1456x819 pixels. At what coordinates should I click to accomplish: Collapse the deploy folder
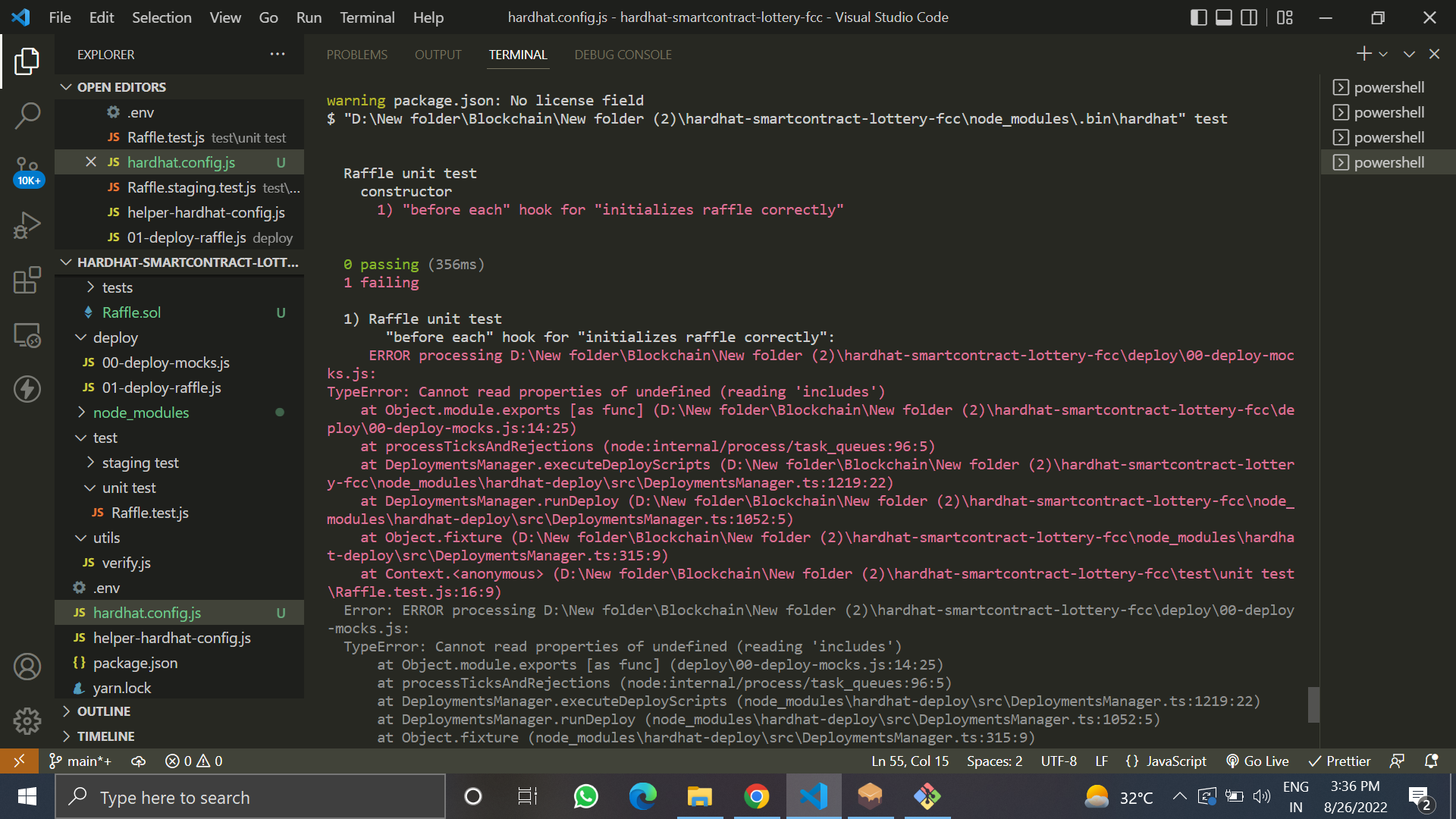click(179, 337)
